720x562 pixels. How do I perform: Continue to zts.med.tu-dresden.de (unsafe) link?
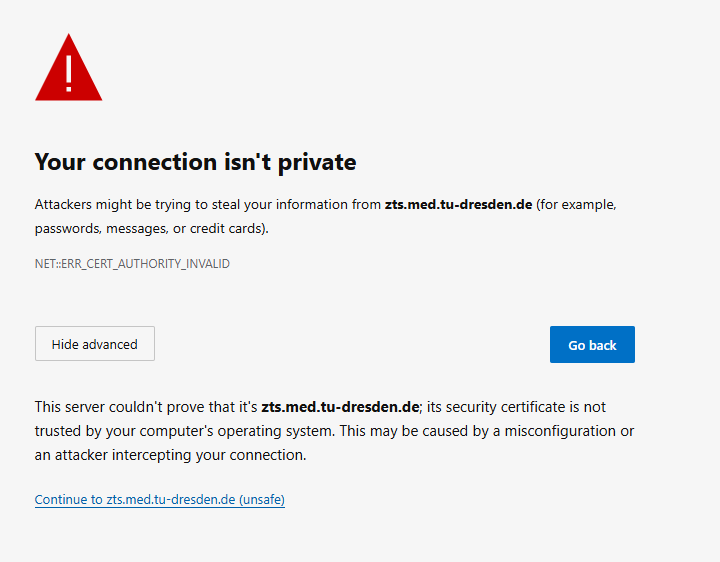click(159, 499)
